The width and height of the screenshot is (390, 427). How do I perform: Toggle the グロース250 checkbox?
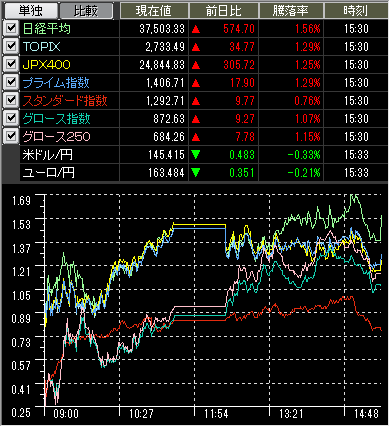[11, 136]
